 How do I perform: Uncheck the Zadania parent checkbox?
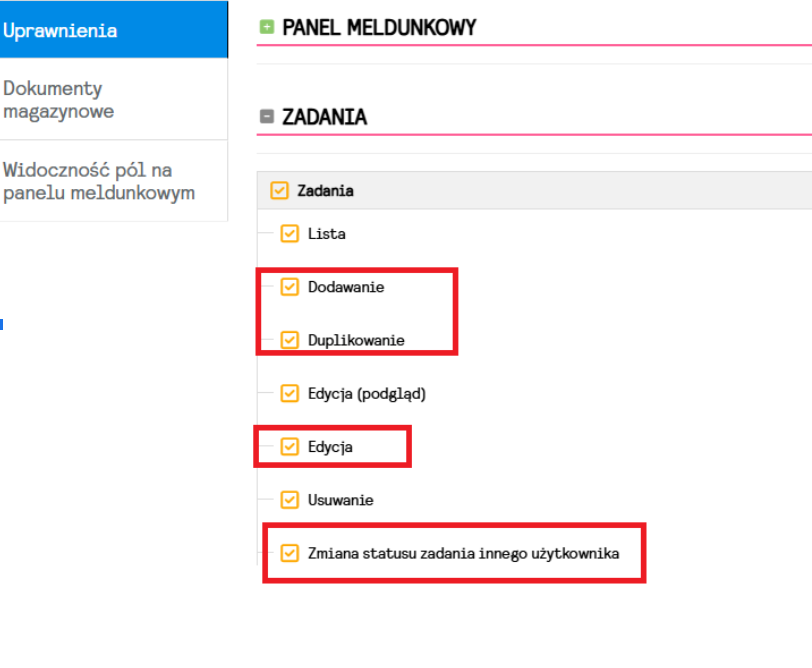(280, 190)
